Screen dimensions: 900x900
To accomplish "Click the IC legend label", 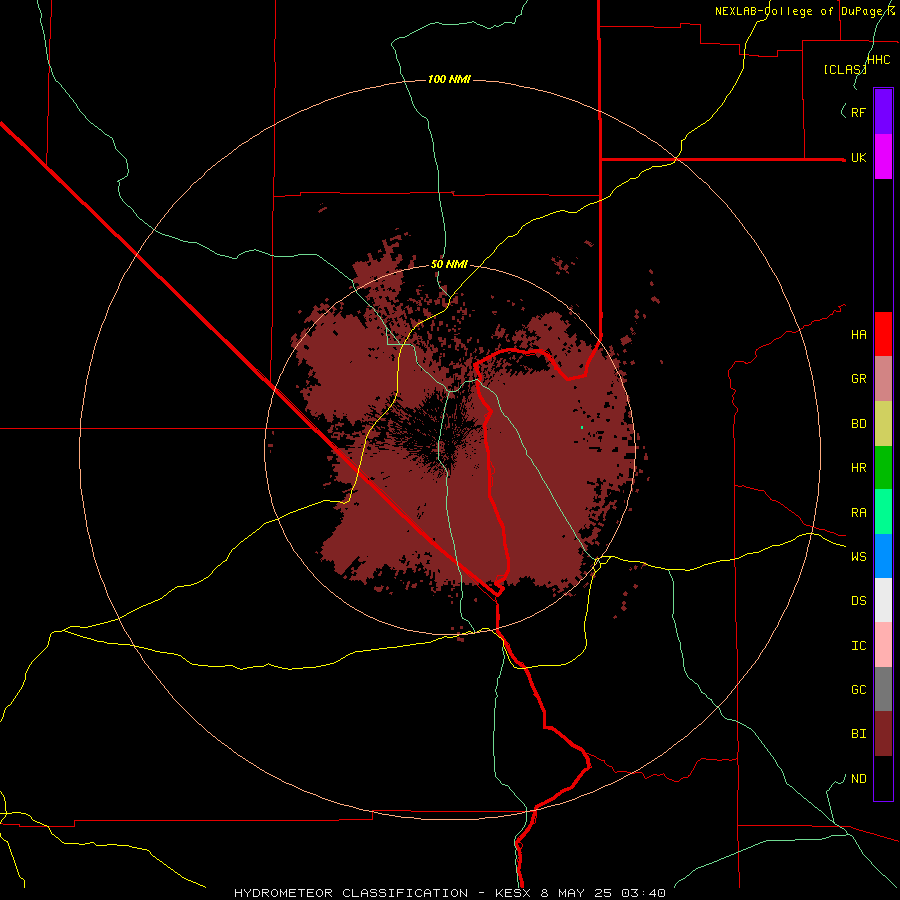I will coord(858,646).
